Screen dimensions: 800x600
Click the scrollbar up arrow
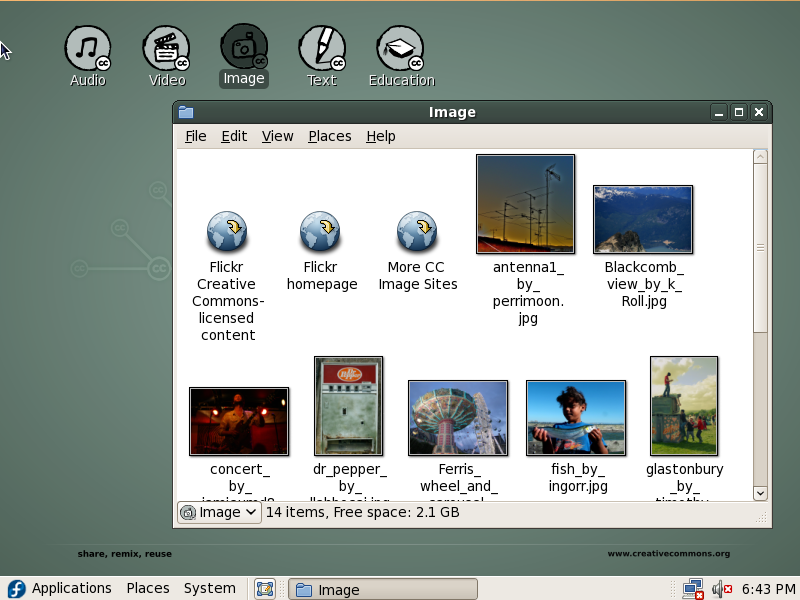coord(760,157)
